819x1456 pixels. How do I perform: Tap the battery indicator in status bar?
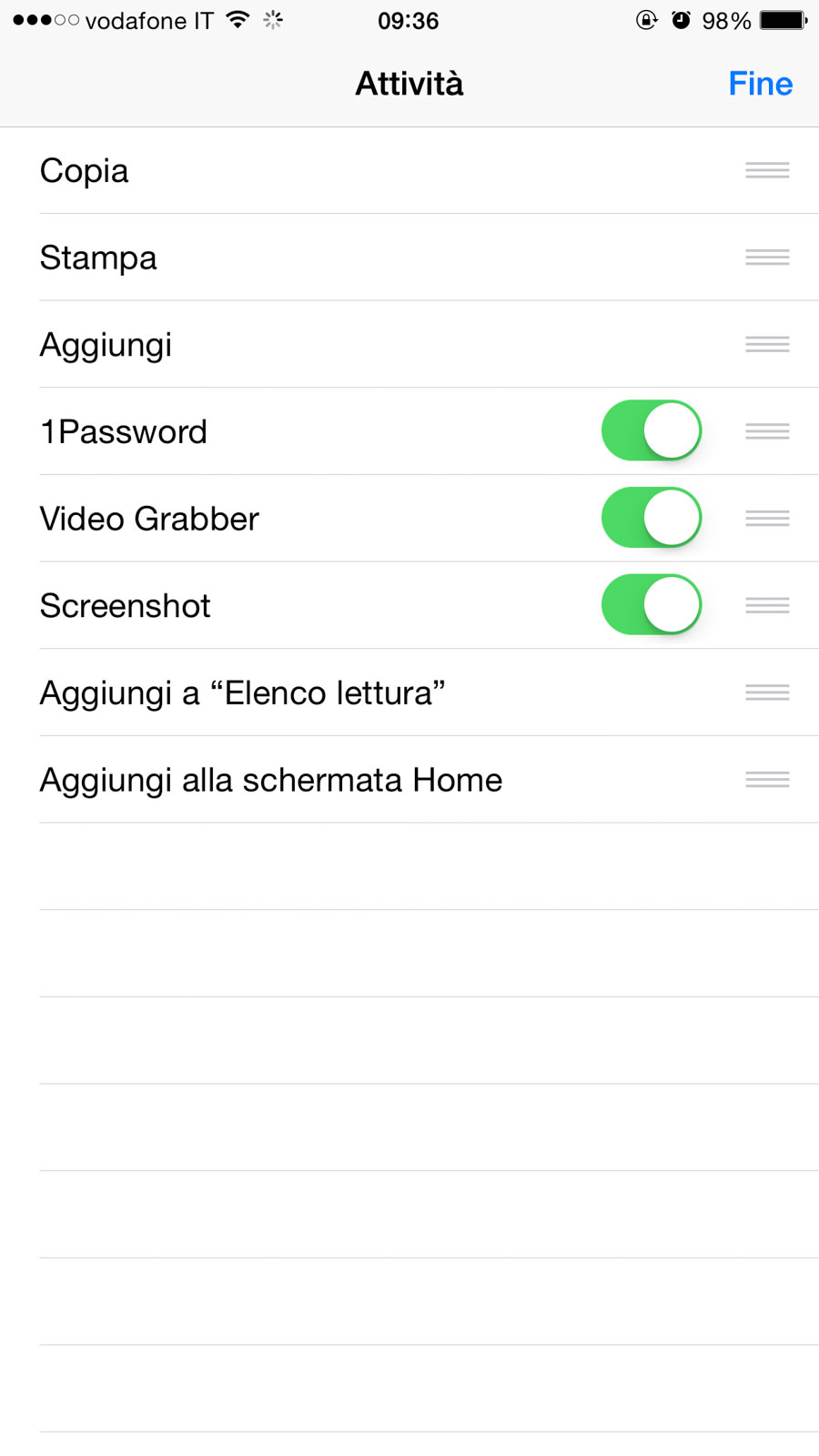(x=783, y=20)
